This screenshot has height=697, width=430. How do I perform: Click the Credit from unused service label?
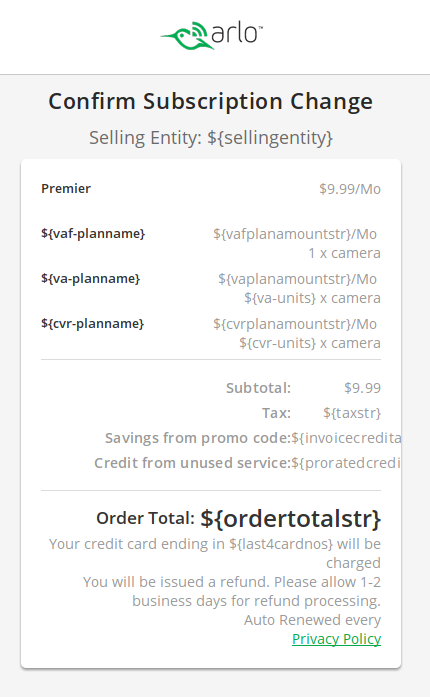193,463
